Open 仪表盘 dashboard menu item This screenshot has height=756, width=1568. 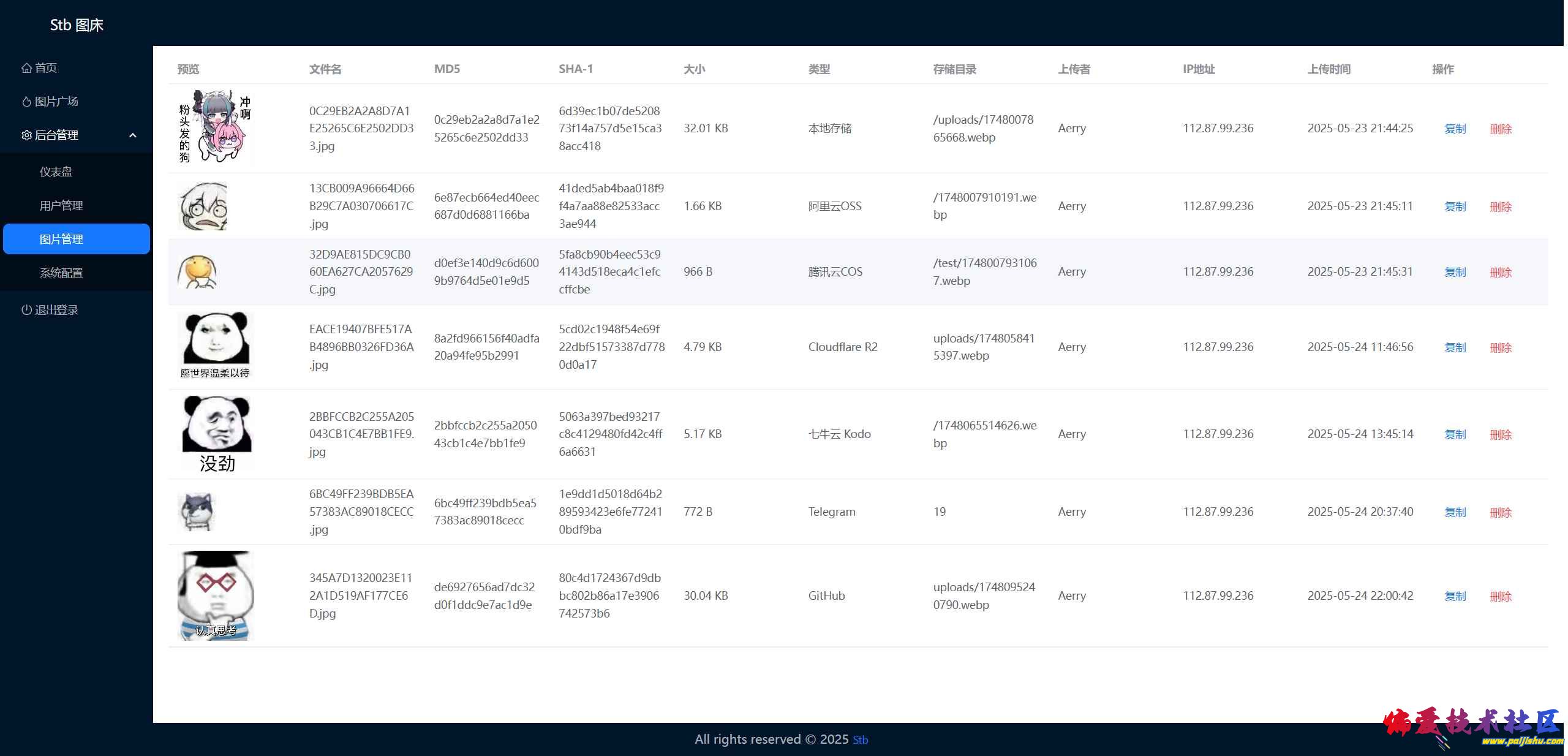click(56, 172)
